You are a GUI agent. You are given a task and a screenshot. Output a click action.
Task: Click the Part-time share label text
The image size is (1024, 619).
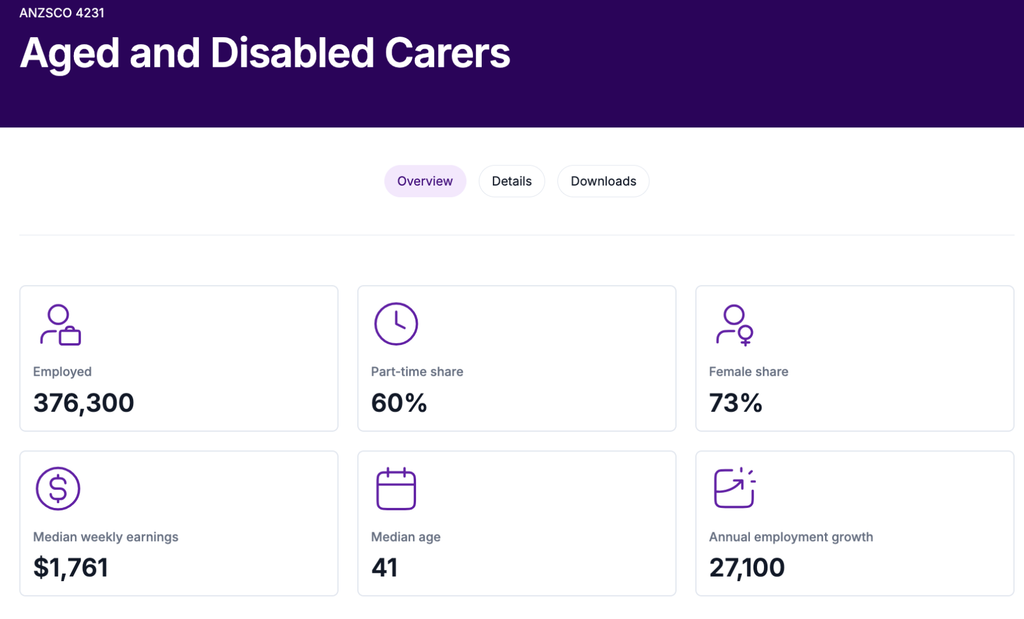[417, 372]
